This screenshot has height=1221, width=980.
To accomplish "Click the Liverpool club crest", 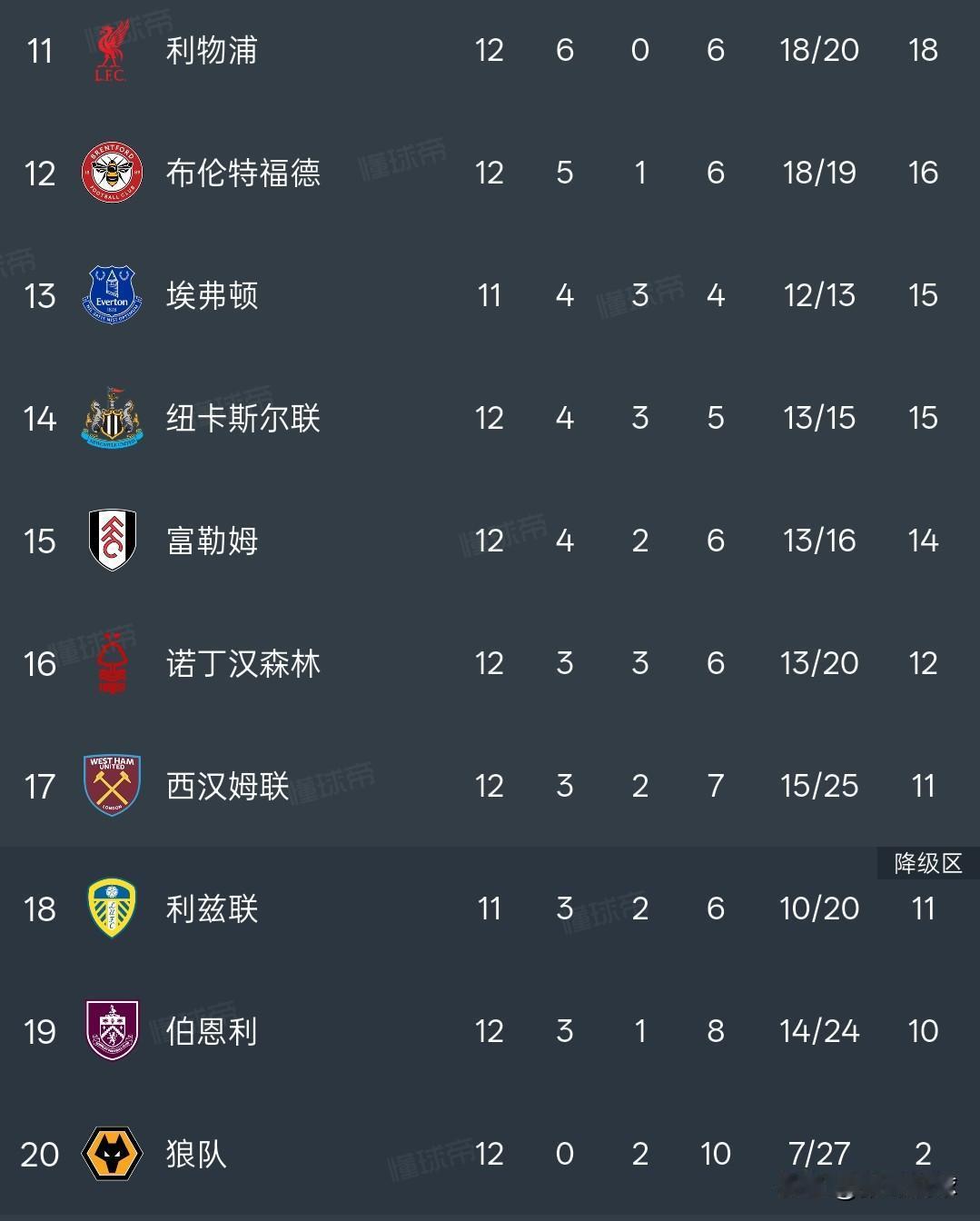I will coord(112,50).
